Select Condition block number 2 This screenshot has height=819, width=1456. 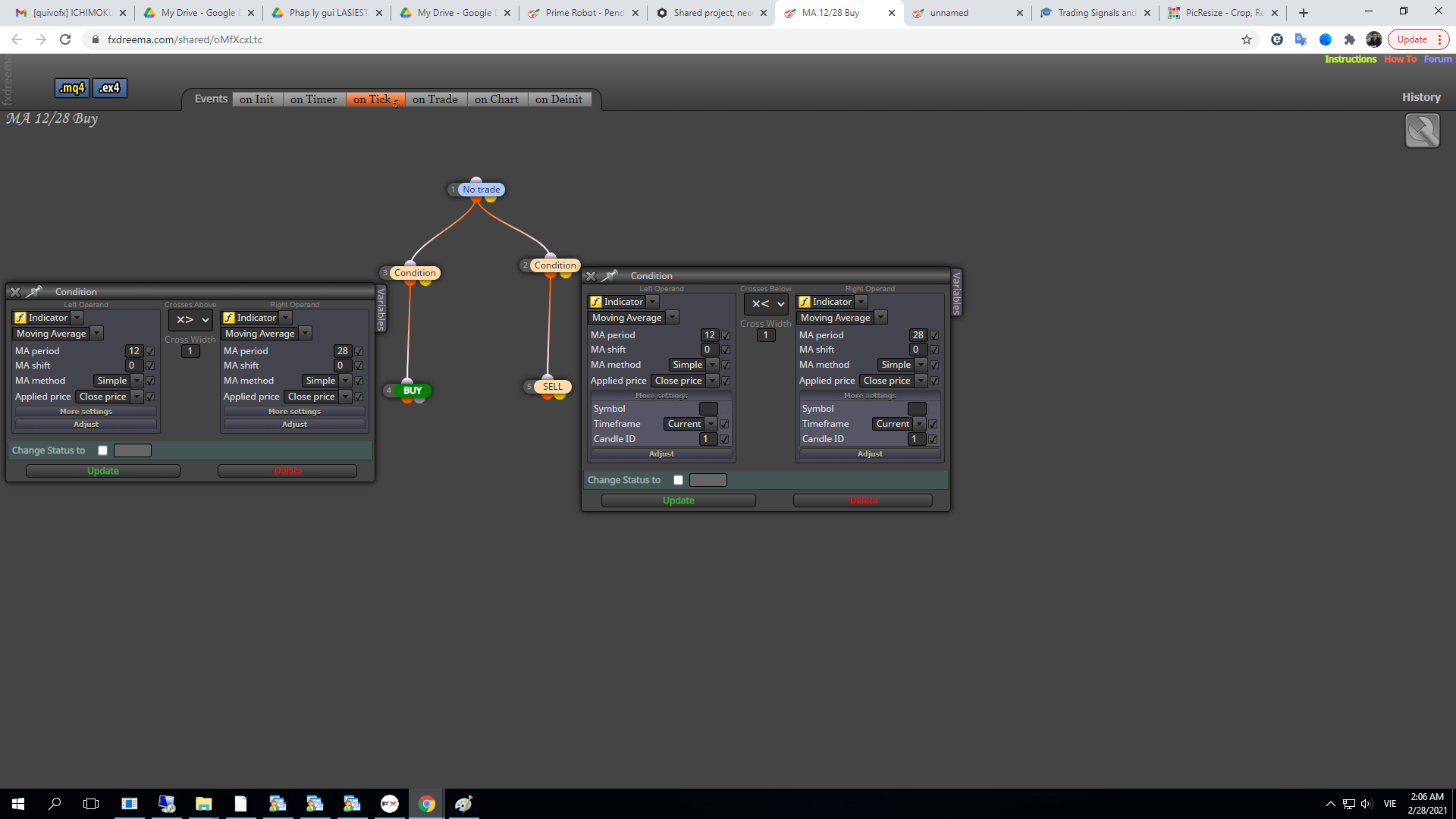click(555, 265)
